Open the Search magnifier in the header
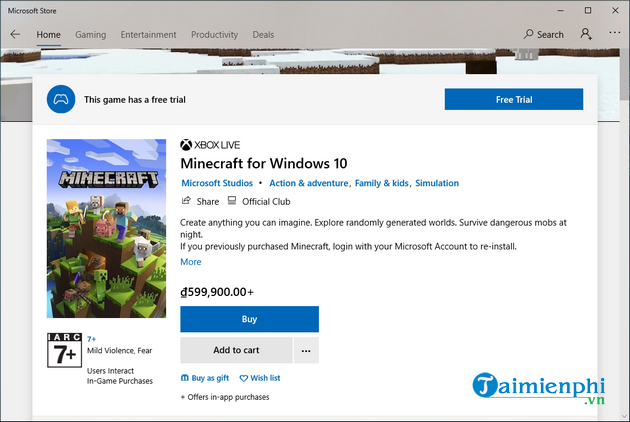 point(528,34)
